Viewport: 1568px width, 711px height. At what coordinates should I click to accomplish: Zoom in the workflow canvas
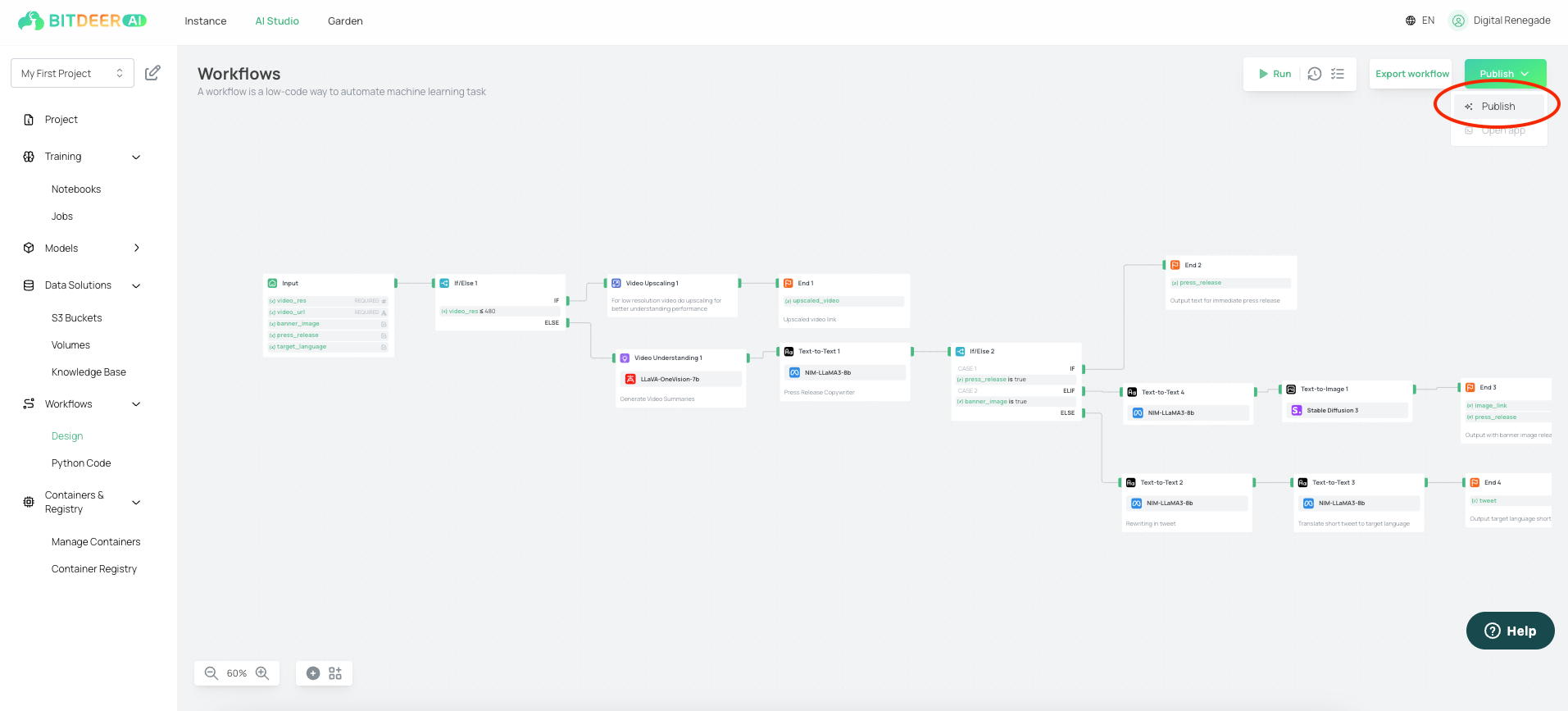tap(262, 673)
